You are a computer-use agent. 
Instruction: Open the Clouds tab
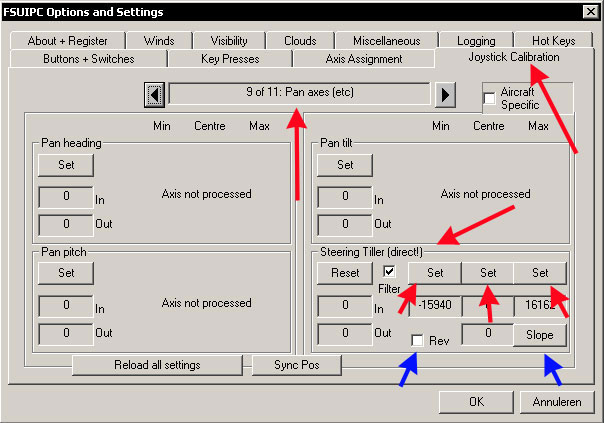(x=300, y=40)
